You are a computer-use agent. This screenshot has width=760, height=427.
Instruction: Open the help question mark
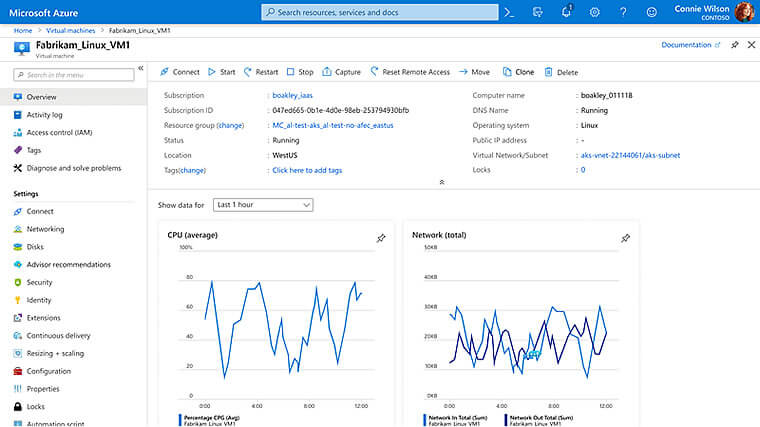(x=623, y=13)
